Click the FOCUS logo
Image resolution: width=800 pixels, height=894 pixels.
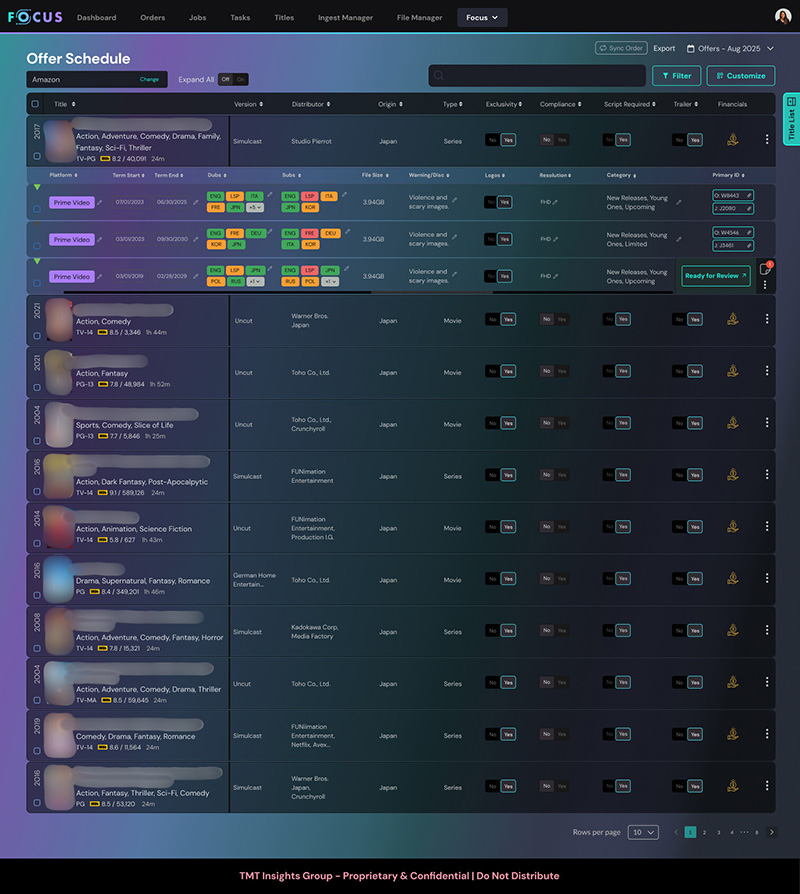35,17
